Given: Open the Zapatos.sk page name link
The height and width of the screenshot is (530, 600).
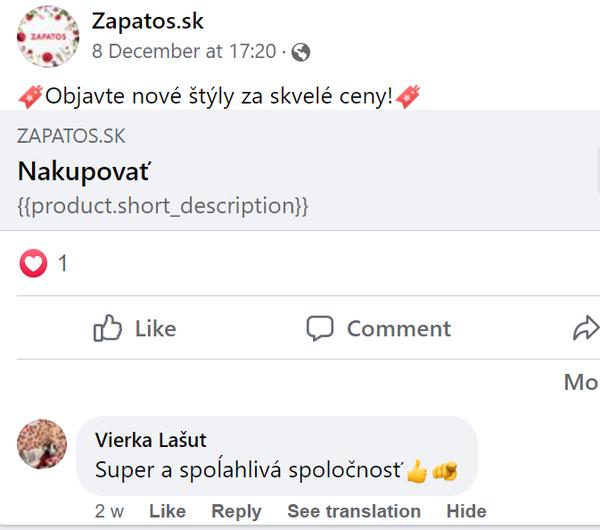Looking at the screenshot, I should 147,21.
